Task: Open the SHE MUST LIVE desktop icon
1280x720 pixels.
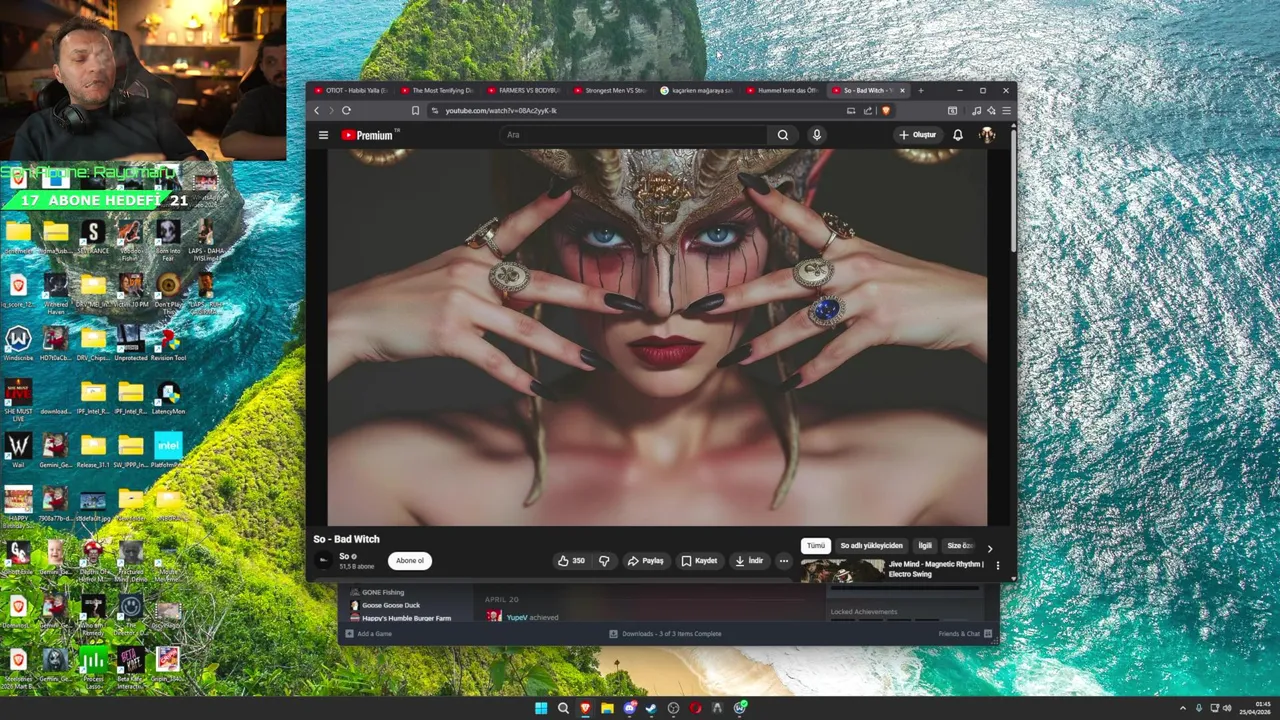Action: (x=18, y=400)
